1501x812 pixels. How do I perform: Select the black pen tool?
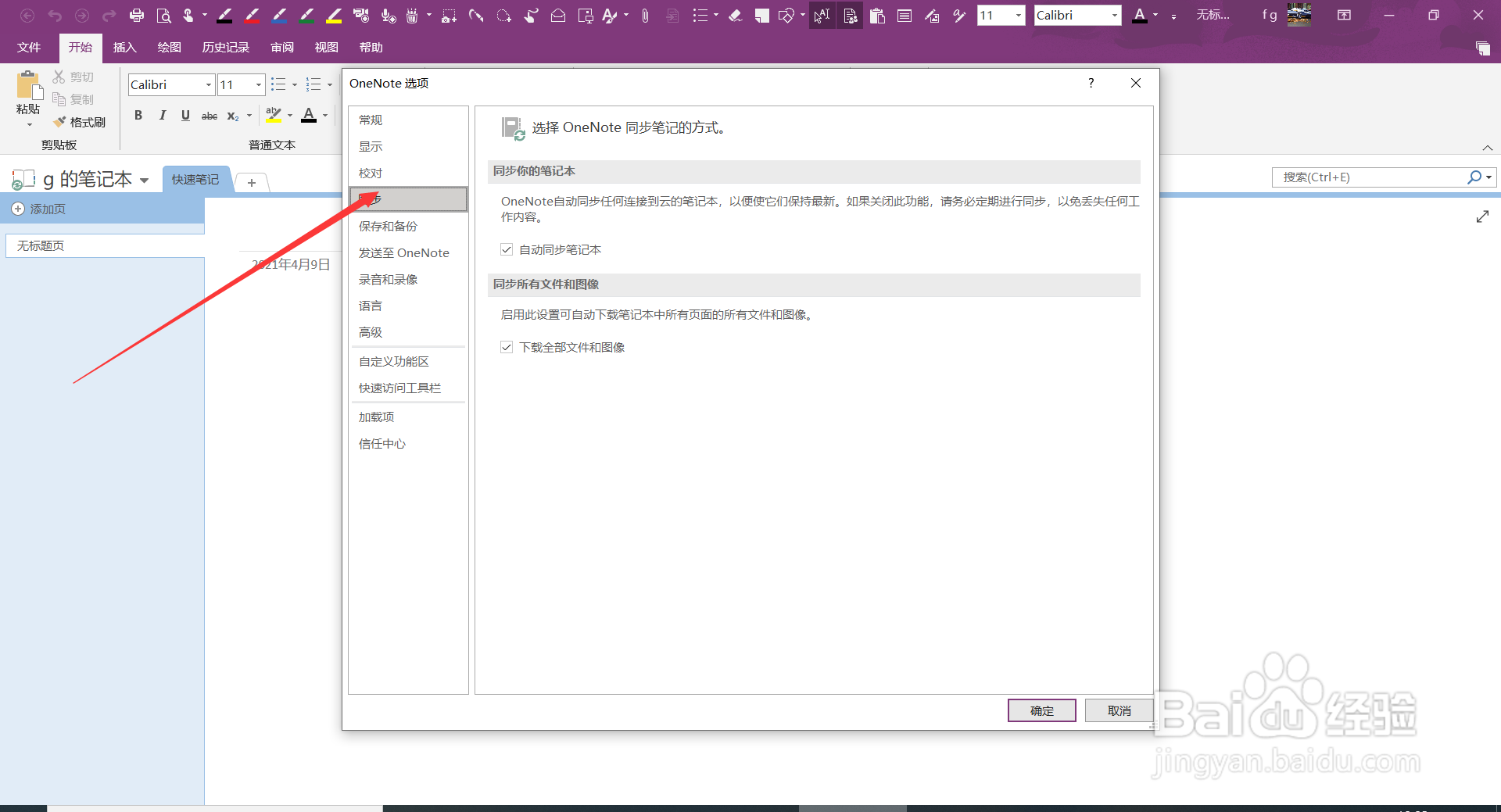click(225, 15)
